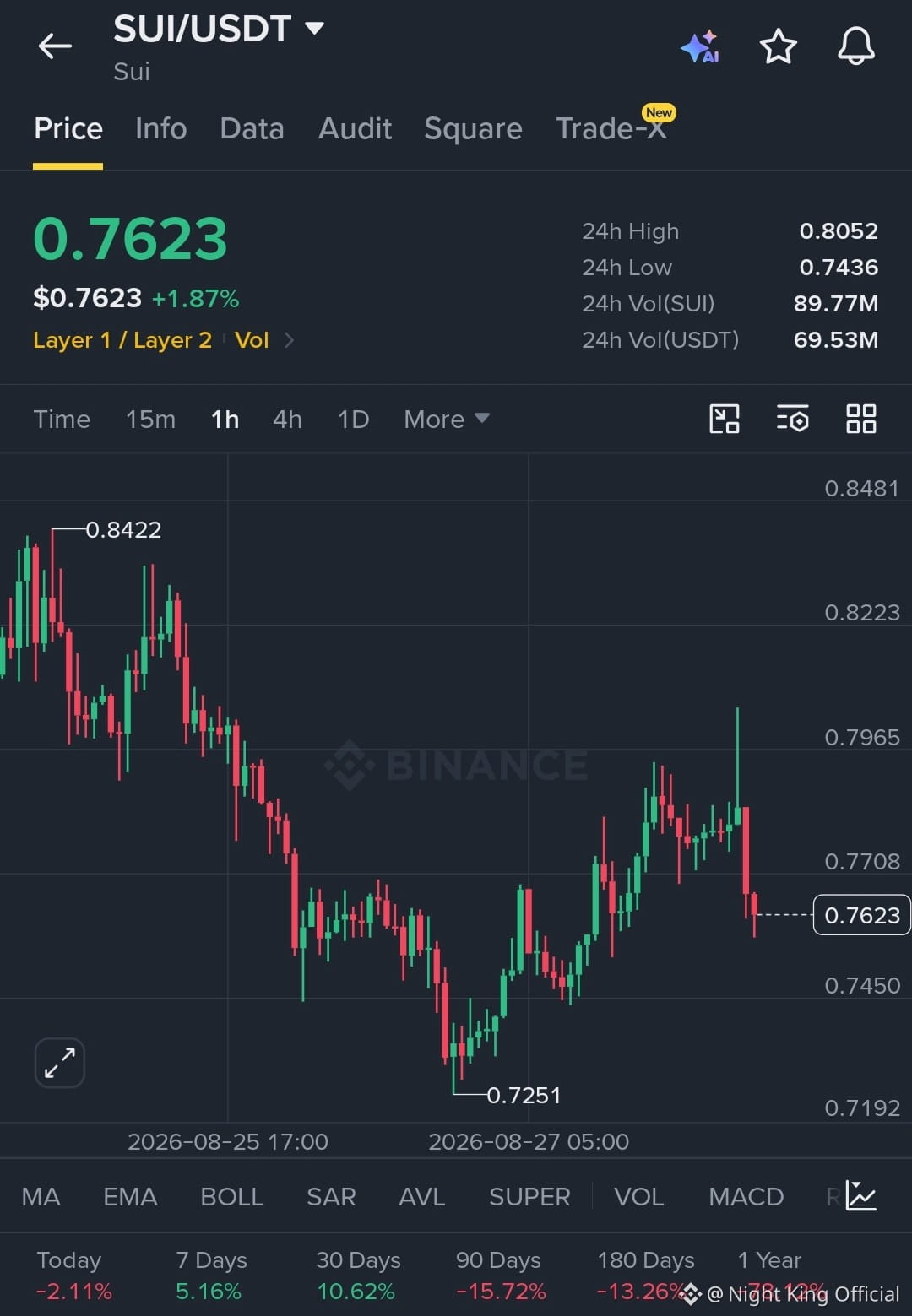The height and width of the screenshot is (1316, 912).
Task: Tap the +1.87% change value
Action: [195, 298]
